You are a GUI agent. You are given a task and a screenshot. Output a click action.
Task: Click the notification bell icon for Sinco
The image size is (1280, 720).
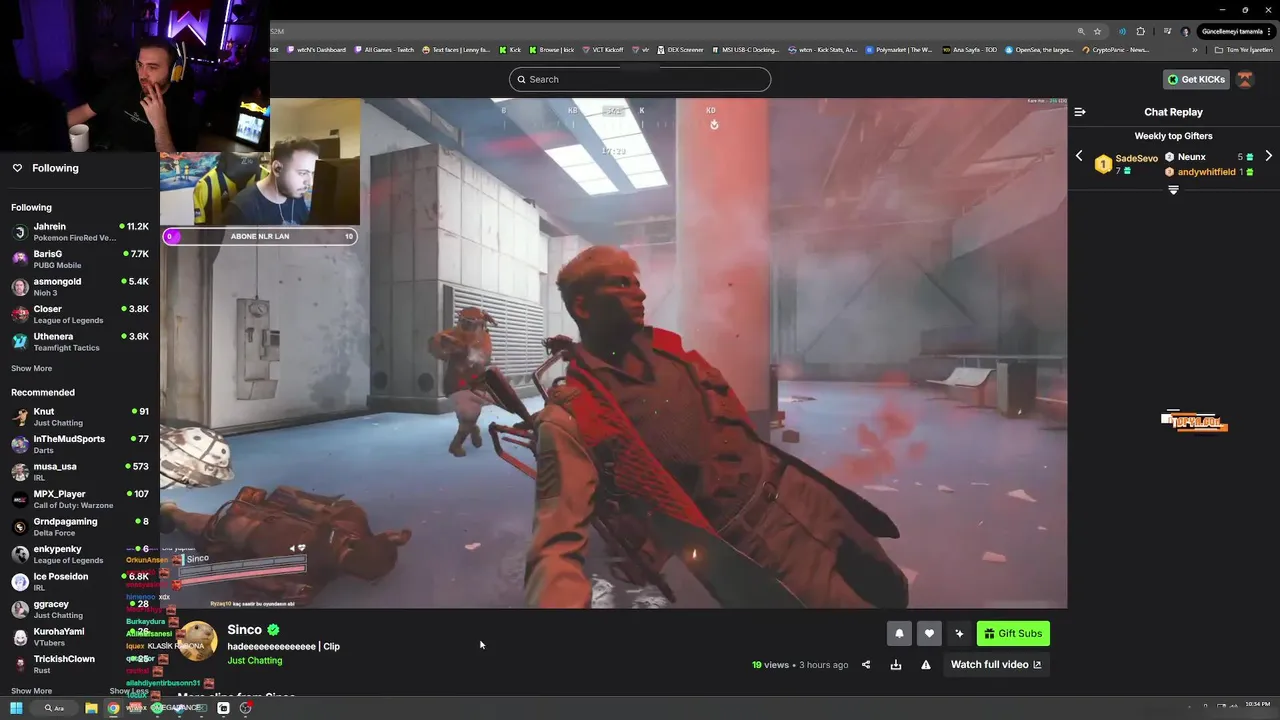899,633
